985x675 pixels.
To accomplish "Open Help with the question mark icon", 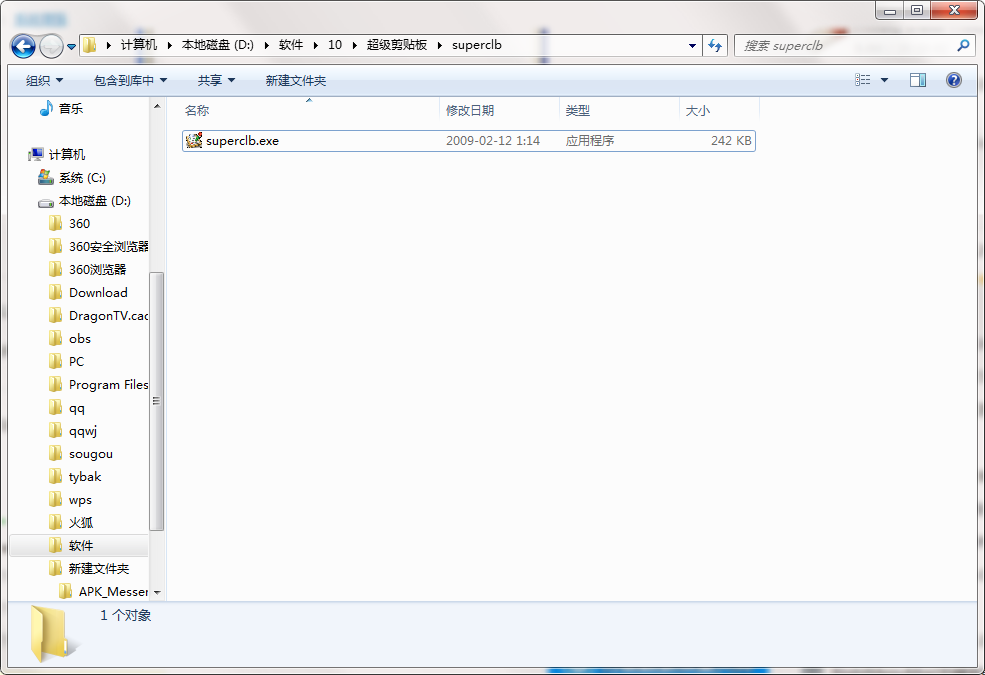I will pyautogui.click(x=954, y=80).
